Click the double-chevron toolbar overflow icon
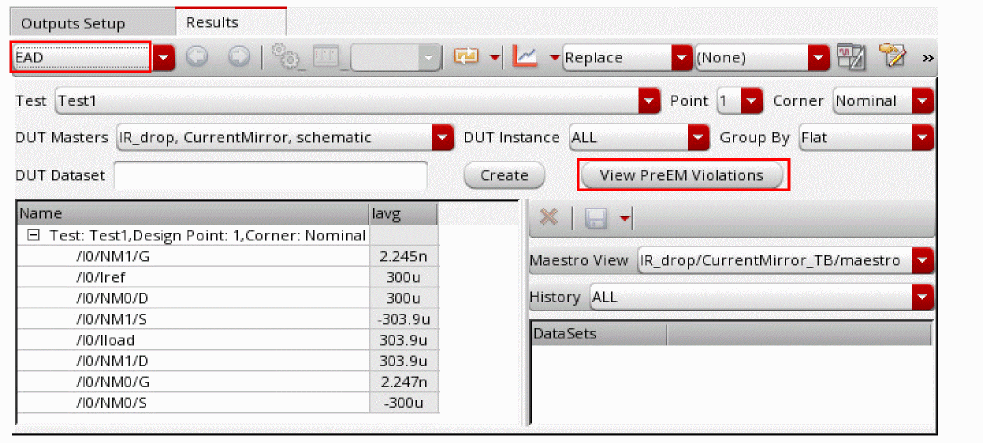 [x=928, y=58]
